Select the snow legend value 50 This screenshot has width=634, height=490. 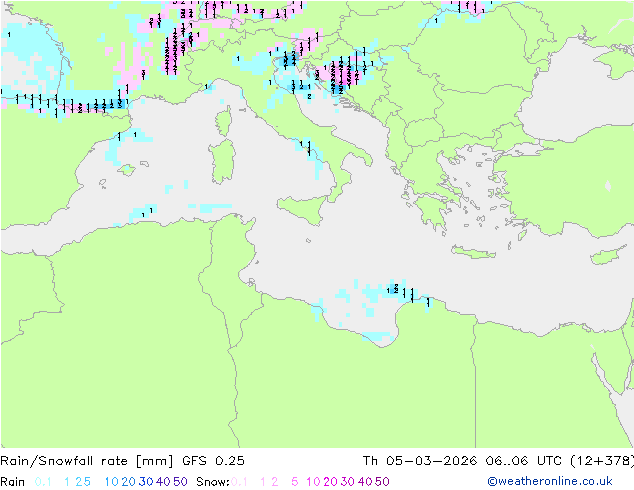[x=382, y=482]
